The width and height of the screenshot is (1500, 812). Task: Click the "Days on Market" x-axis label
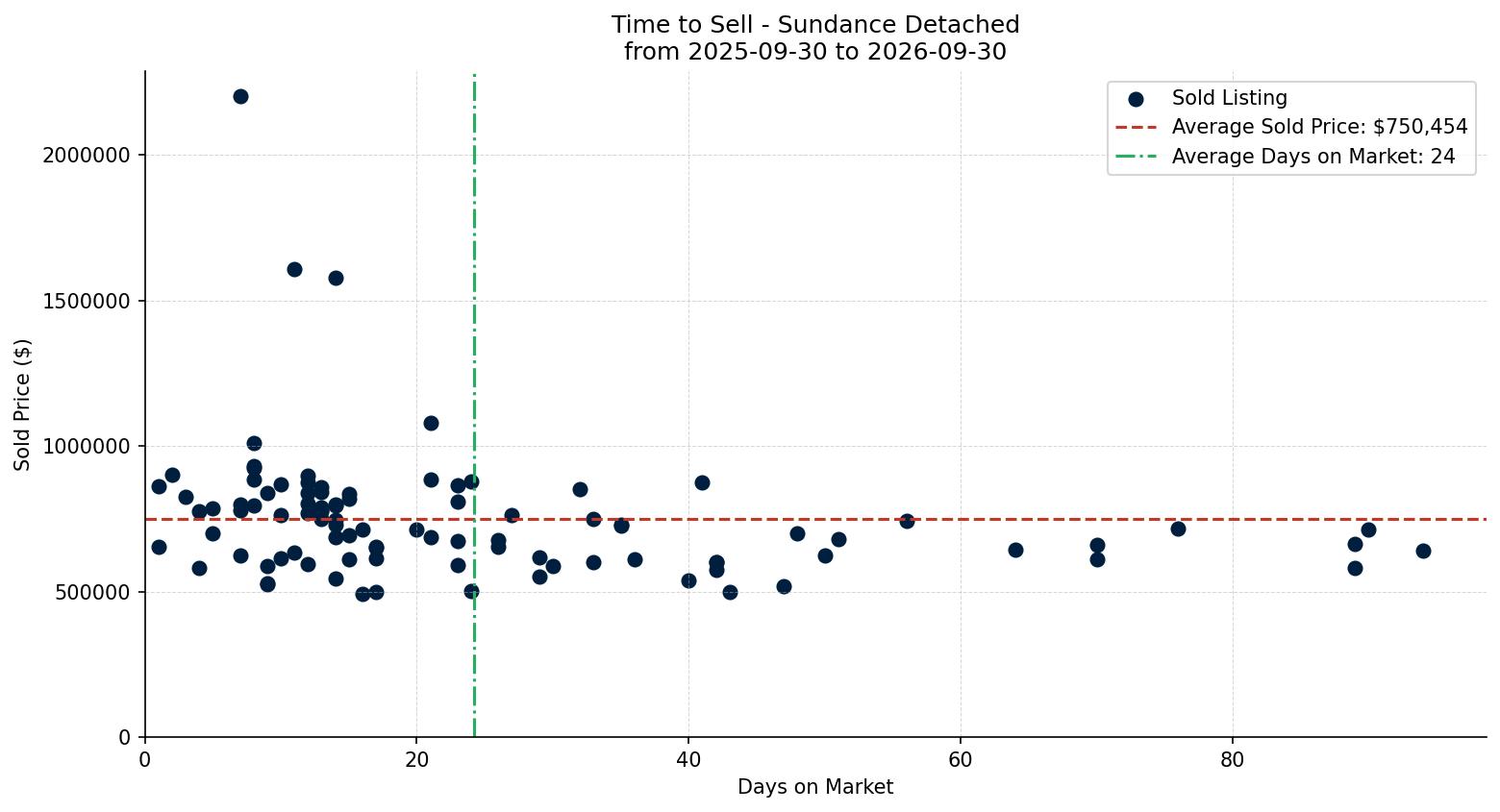tap(815, 787)
